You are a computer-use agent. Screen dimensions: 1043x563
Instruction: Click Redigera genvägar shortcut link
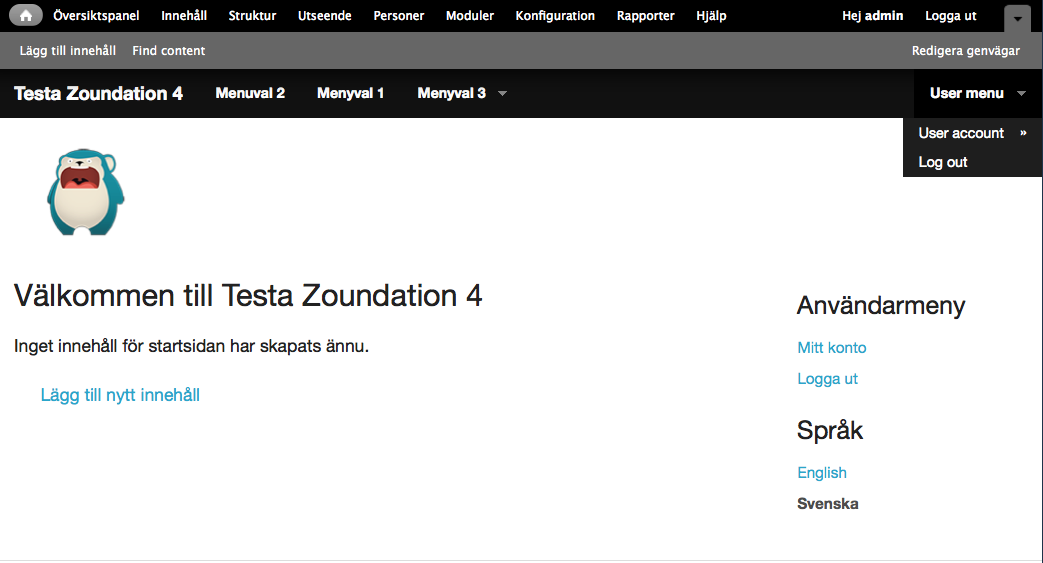pyautogui.click(x=965, y=51)
